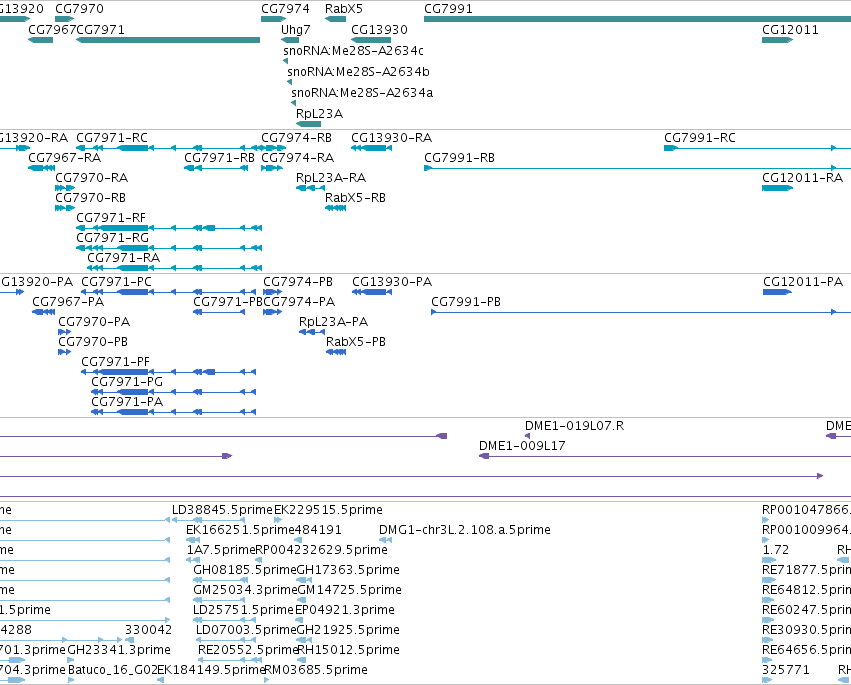
Task: Select EST GH08185.5prime label
Action: 245,570
